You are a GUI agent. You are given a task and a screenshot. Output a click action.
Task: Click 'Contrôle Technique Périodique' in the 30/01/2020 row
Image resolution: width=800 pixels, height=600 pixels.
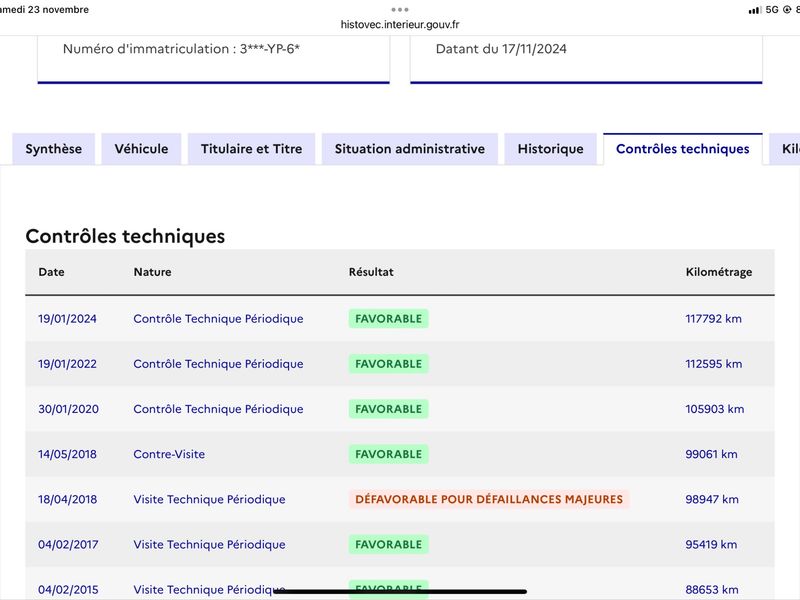(x=218, y=409)
